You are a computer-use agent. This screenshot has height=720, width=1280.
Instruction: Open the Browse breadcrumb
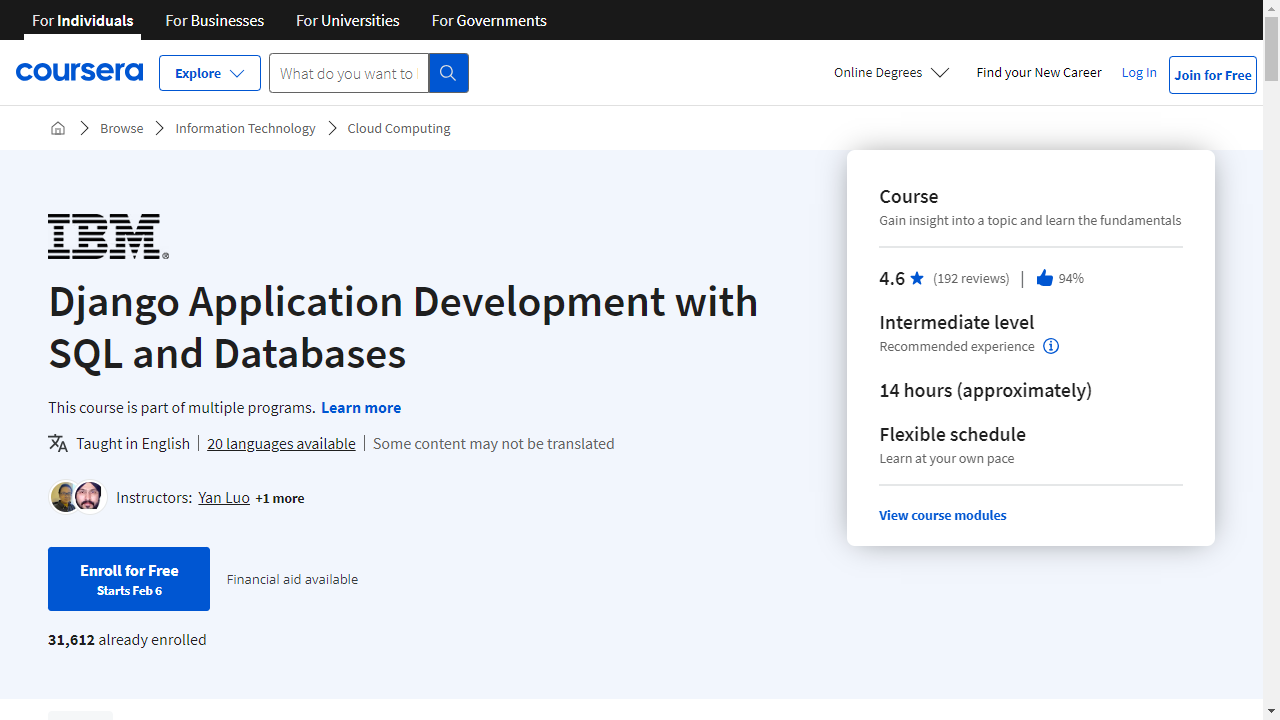click(x=122, y=128)
